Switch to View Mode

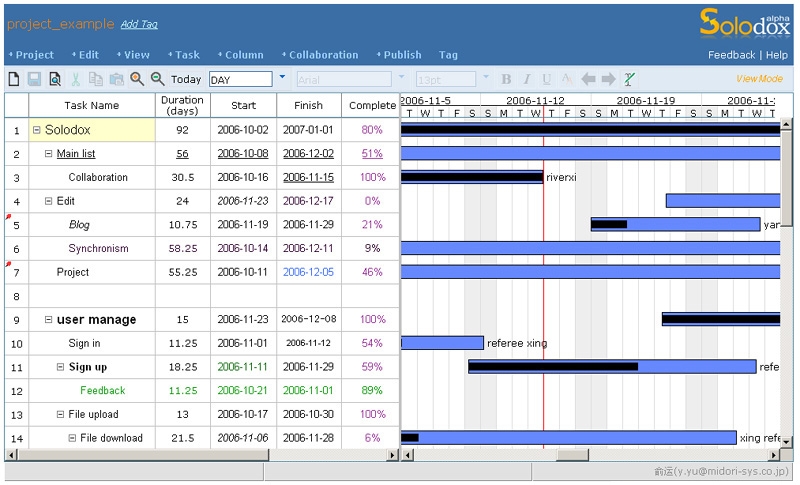tap(759, 79)
